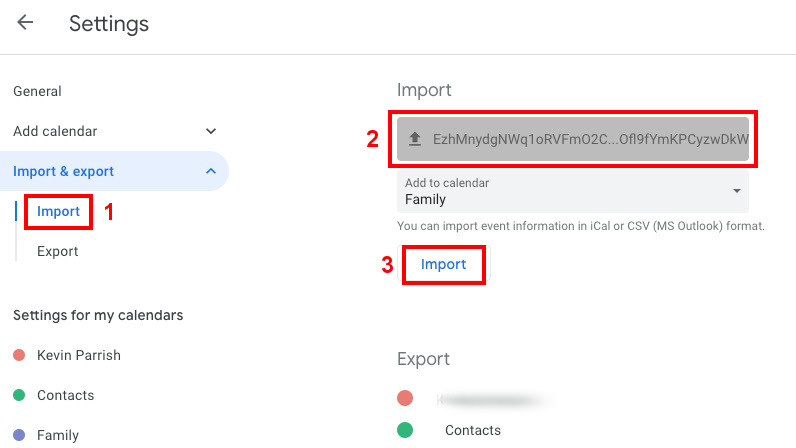
Task: Open Contacts calendar settings in sidebar
Action: [65, 395]
